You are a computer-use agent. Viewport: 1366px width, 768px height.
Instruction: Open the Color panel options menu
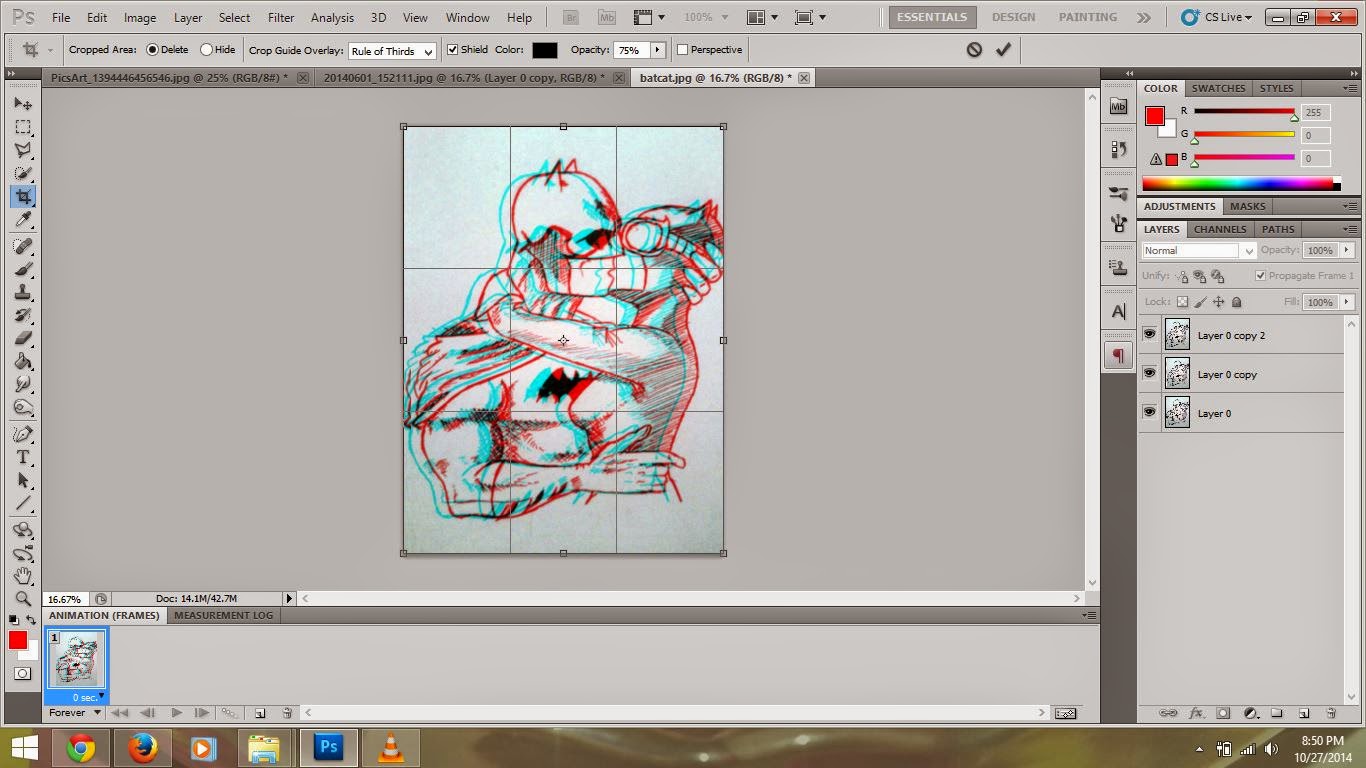tap(1352, 88)
